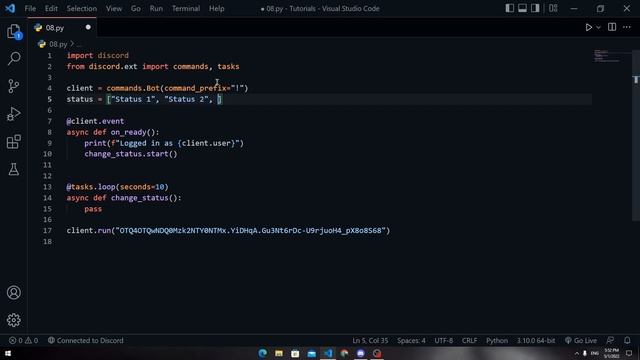Change encoding via UTF-8 indicator
Viewport: 640px width, 360px height.
(444, 340)
